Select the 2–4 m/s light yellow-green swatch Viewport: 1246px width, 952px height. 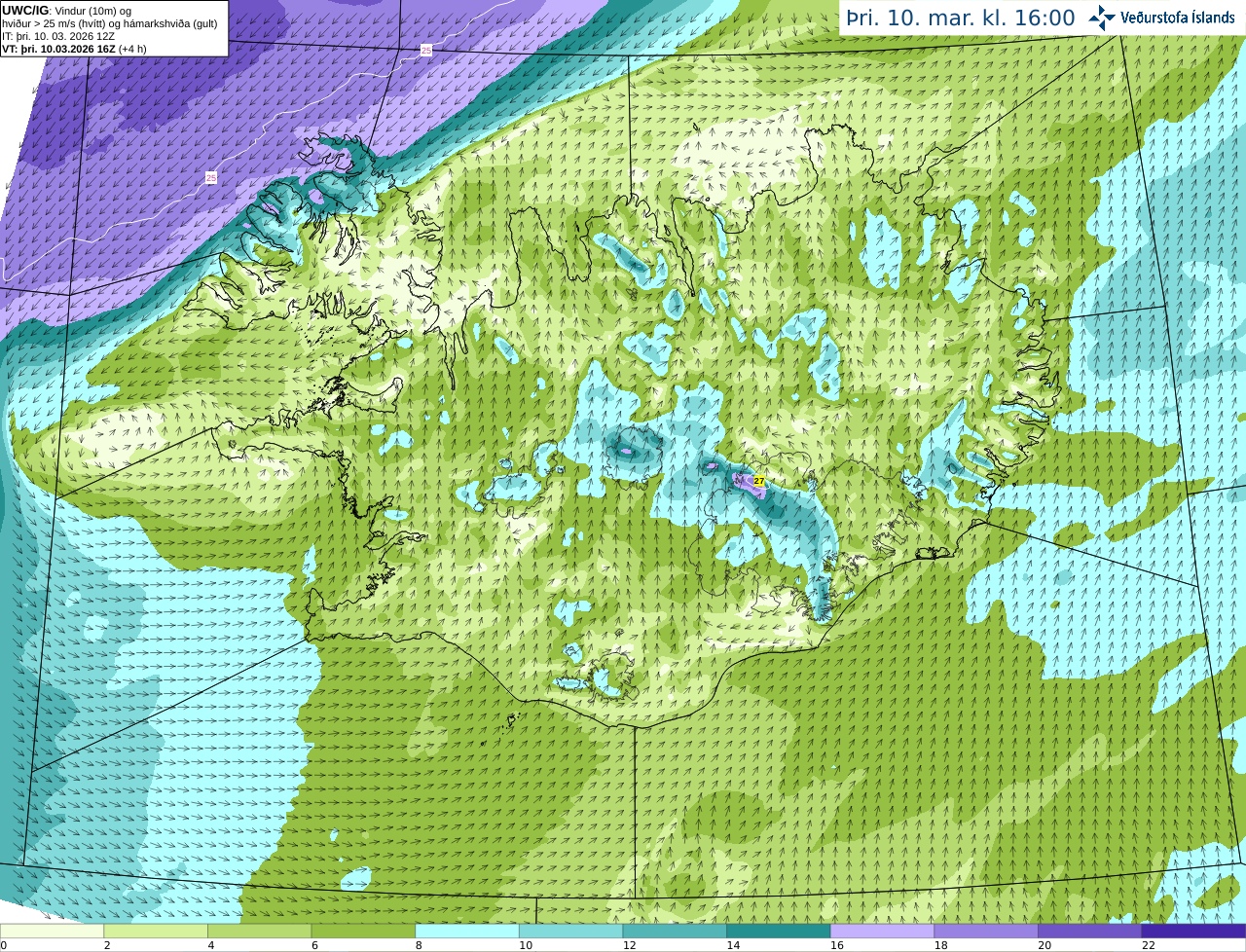coord(156,932)
